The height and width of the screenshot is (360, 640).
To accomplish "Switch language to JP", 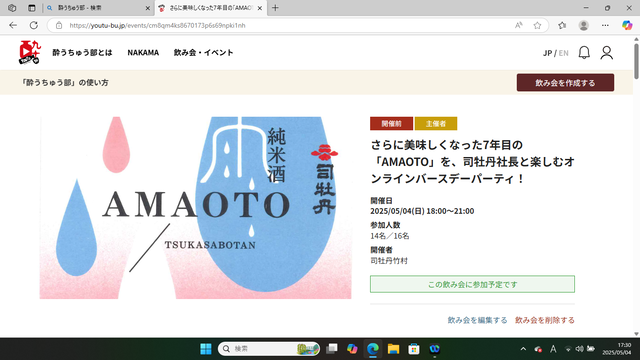I will [x=547, y=53].
